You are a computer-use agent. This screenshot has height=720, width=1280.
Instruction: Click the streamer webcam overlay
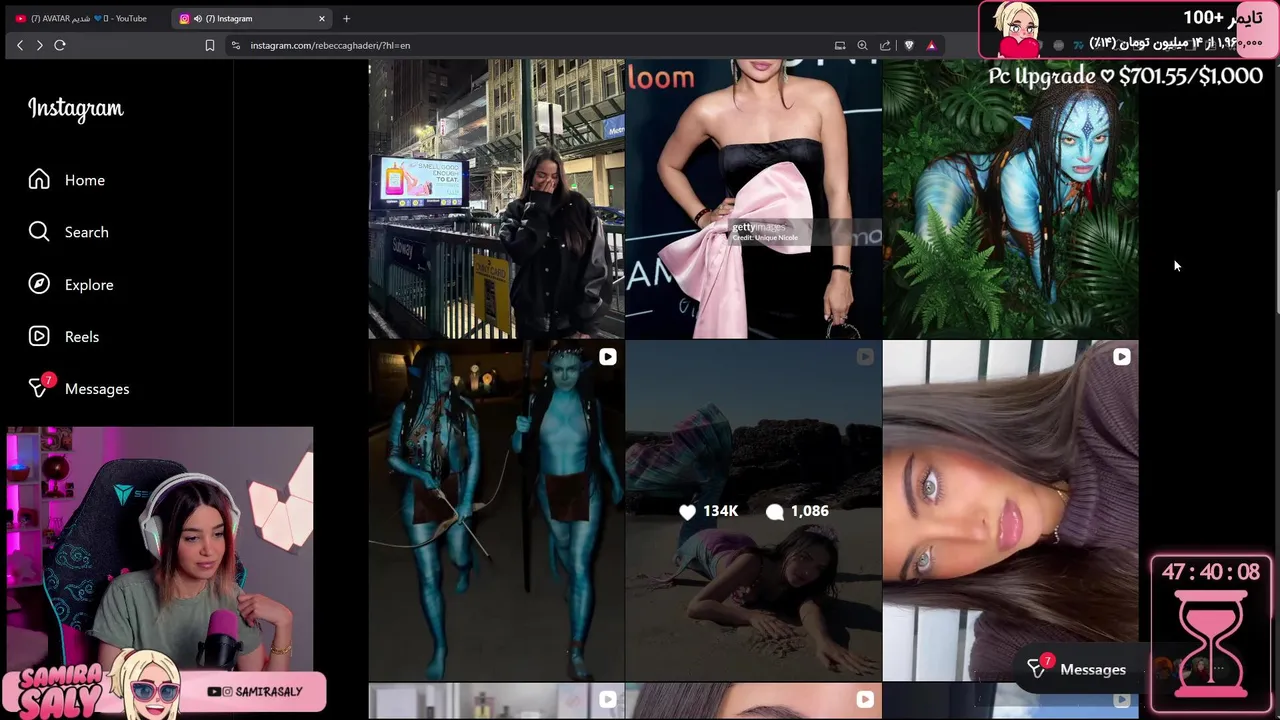[160, 548]
